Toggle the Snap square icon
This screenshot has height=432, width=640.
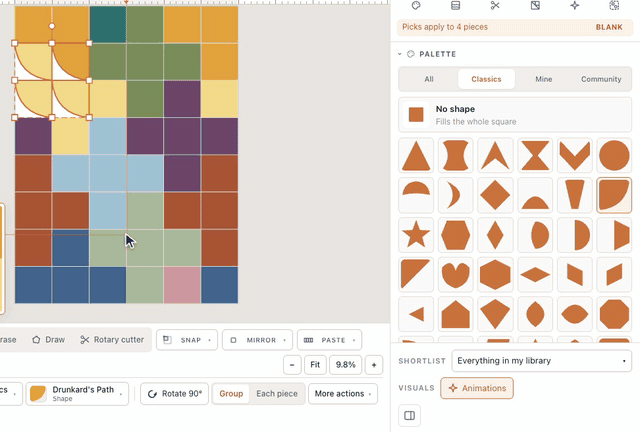click(x=167, y=340)
